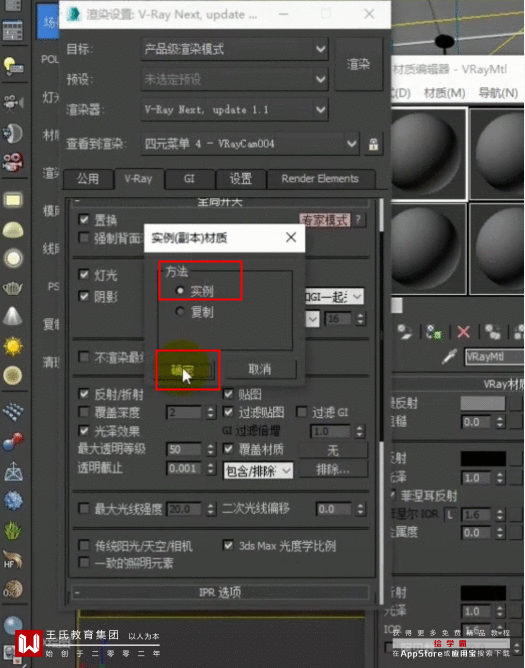Click the assign material to selection icon
Screen dimensions: 525x668
(x=435, y=331)
